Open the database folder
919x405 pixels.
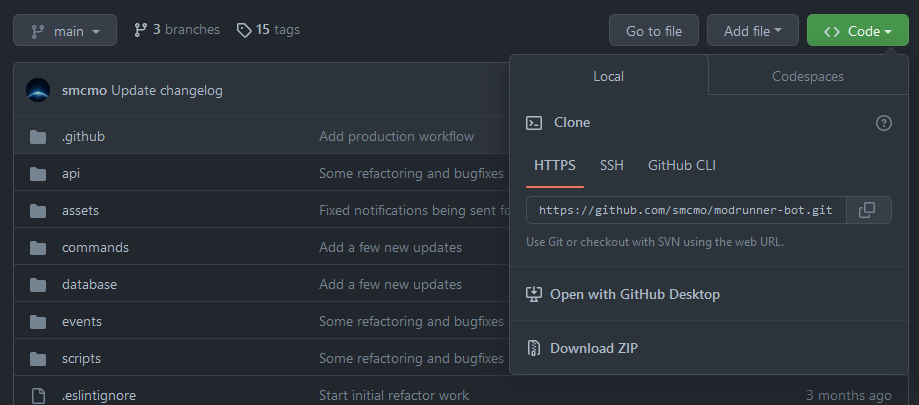pos(90,284)
